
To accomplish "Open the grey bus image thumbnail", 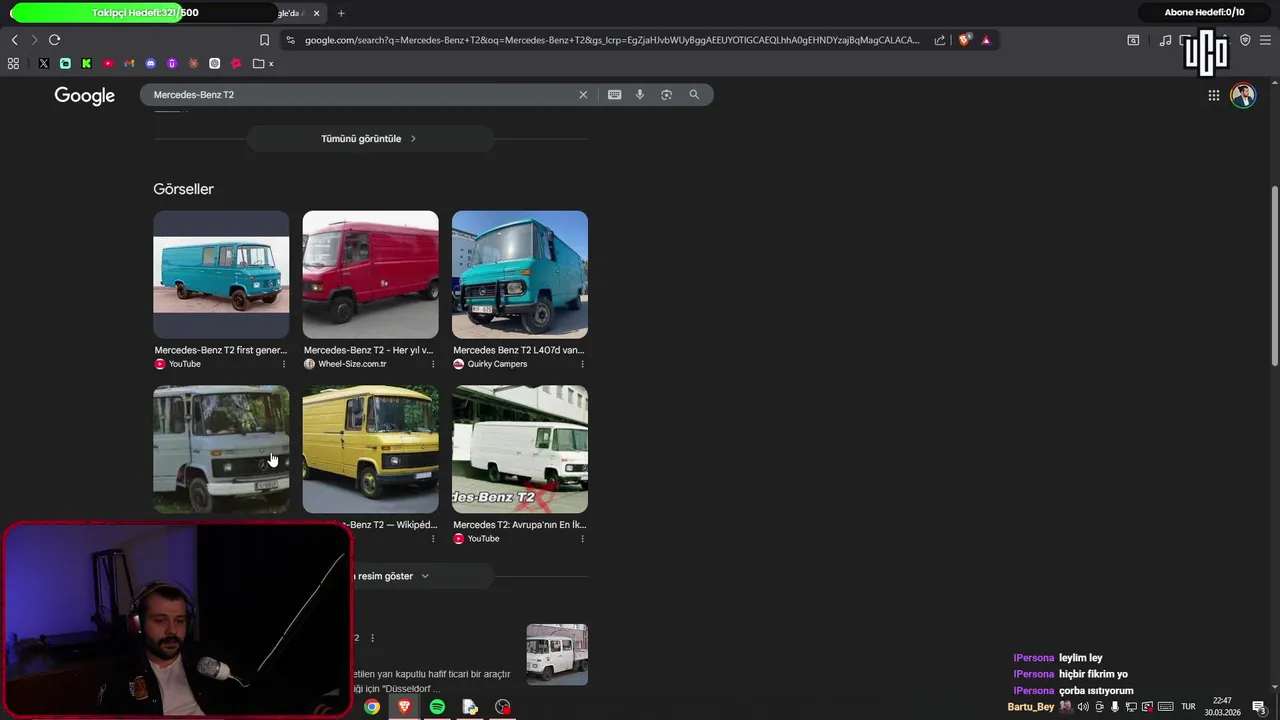I will [221, 449].
